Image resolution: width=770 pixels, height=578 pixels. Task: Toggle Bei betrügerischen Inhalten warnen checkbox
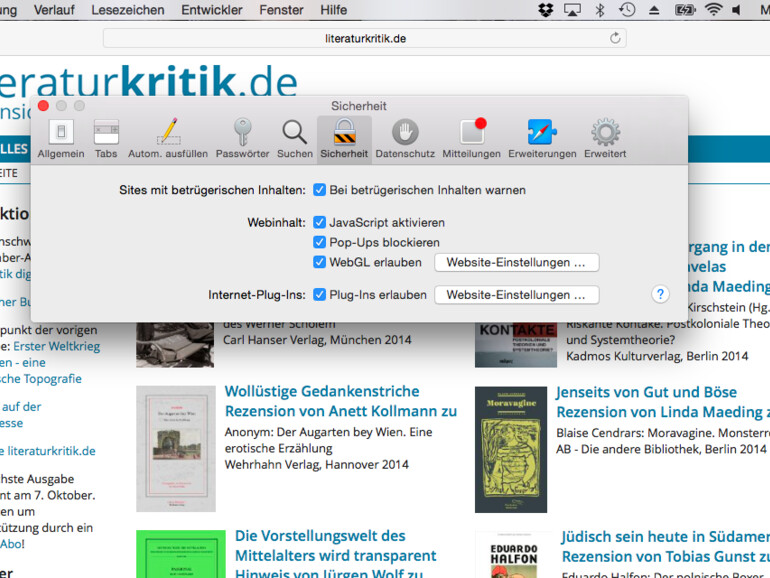320,190
